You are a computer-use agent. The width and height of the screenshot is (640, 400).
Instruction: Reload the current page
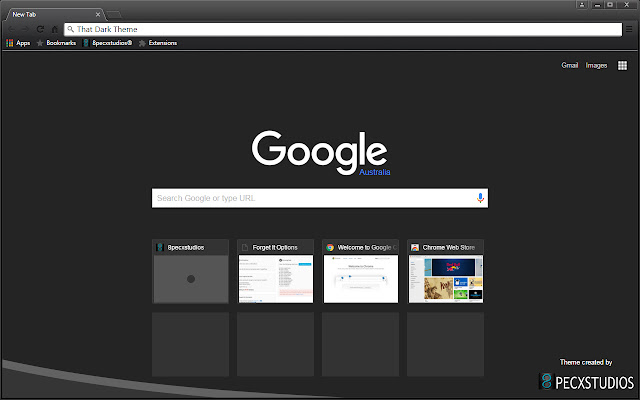pos(40,29)
